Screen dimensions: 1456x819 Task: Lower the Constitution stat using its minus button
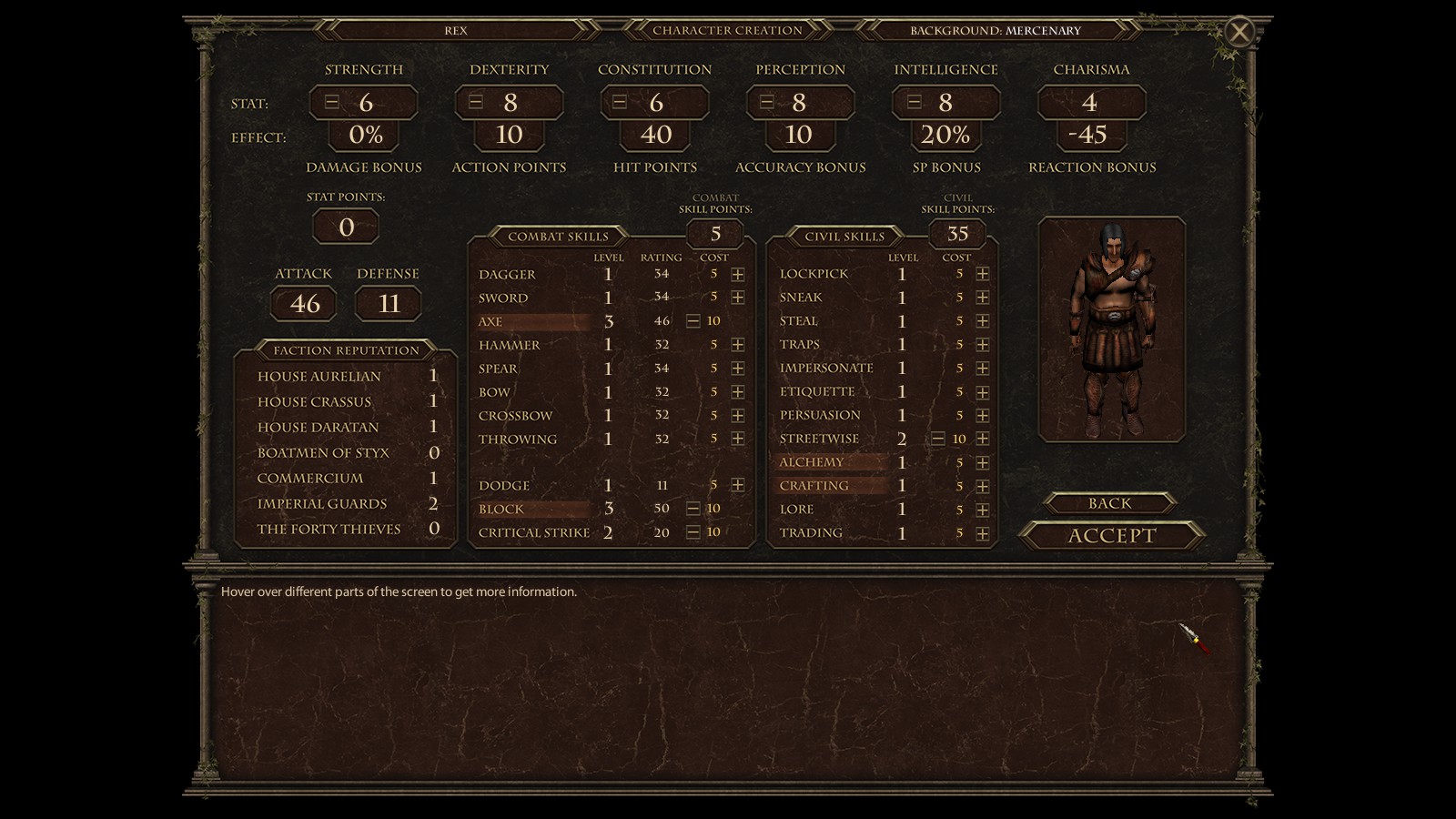click(620, 103)
